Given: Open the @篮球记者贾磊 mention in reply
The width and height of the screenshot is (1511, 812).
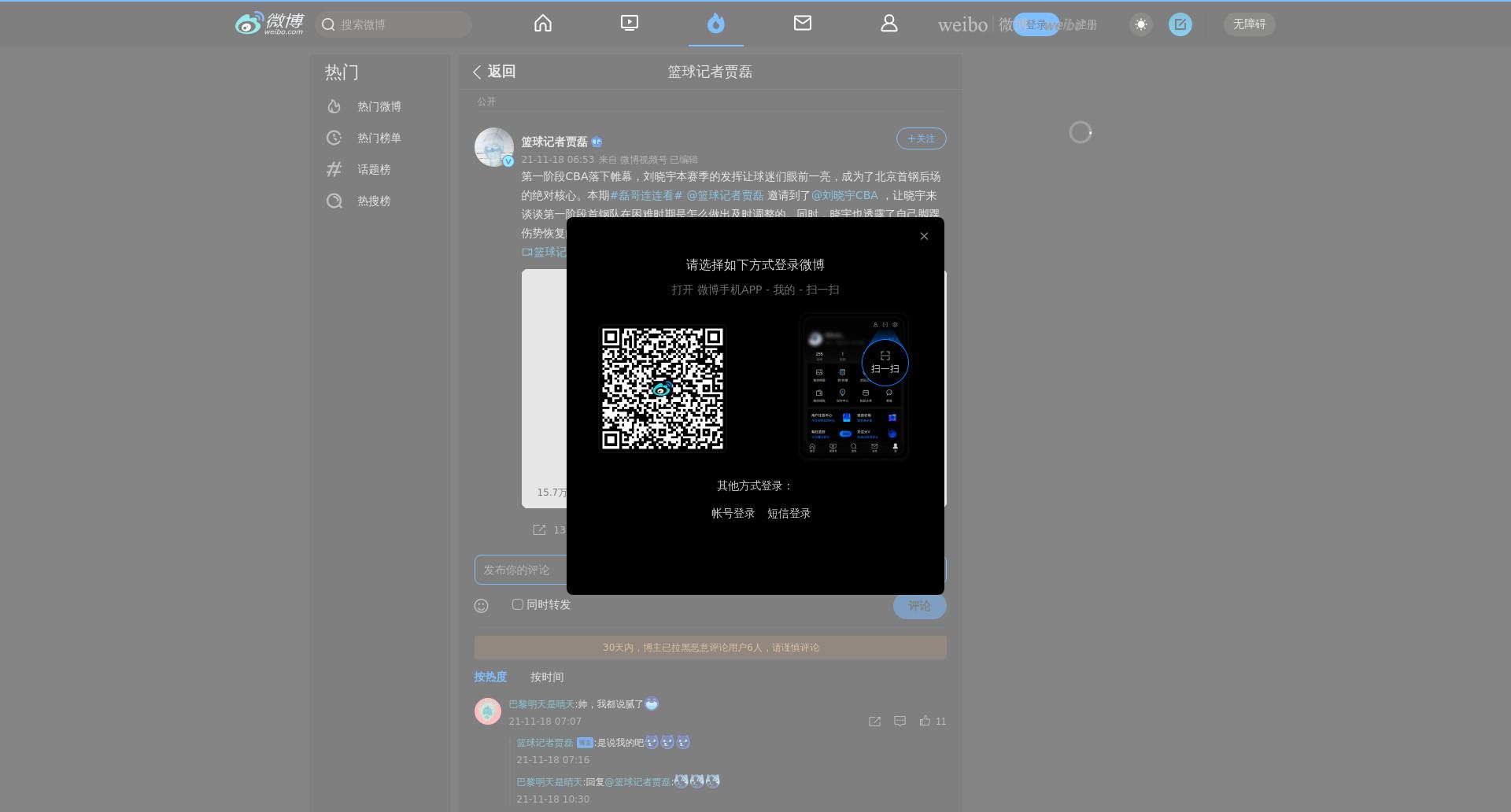Looking at the screenshot, I should (638, 782).
